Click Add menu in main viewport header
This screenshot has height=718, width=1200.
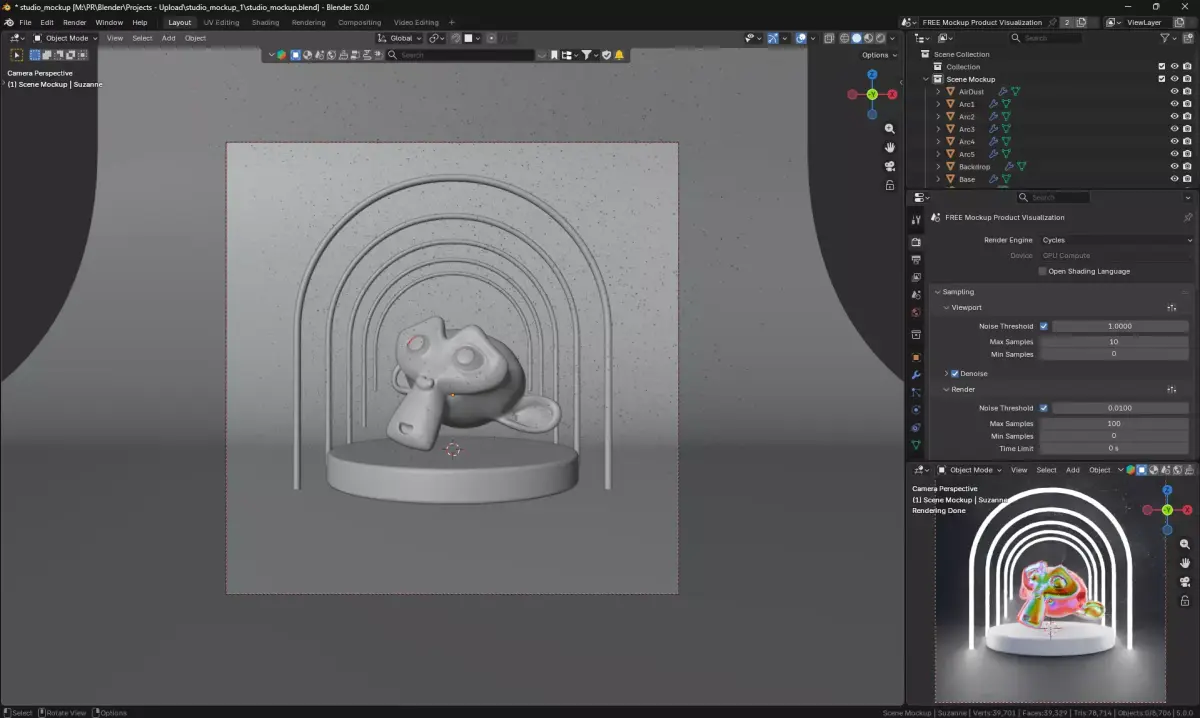click(168, 38)
